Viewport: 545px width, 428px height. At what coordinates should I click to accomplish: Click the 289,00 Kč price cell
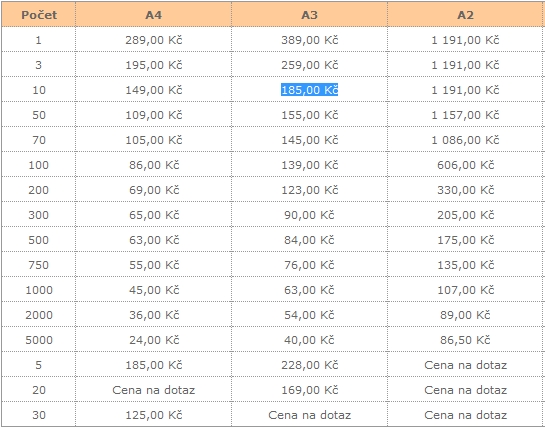[154, 40]
